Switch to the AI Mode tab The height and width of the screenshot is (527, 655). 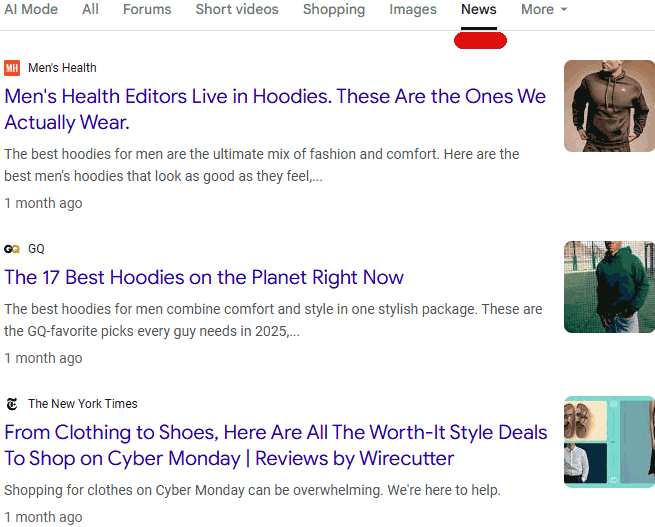coord(31,10)
